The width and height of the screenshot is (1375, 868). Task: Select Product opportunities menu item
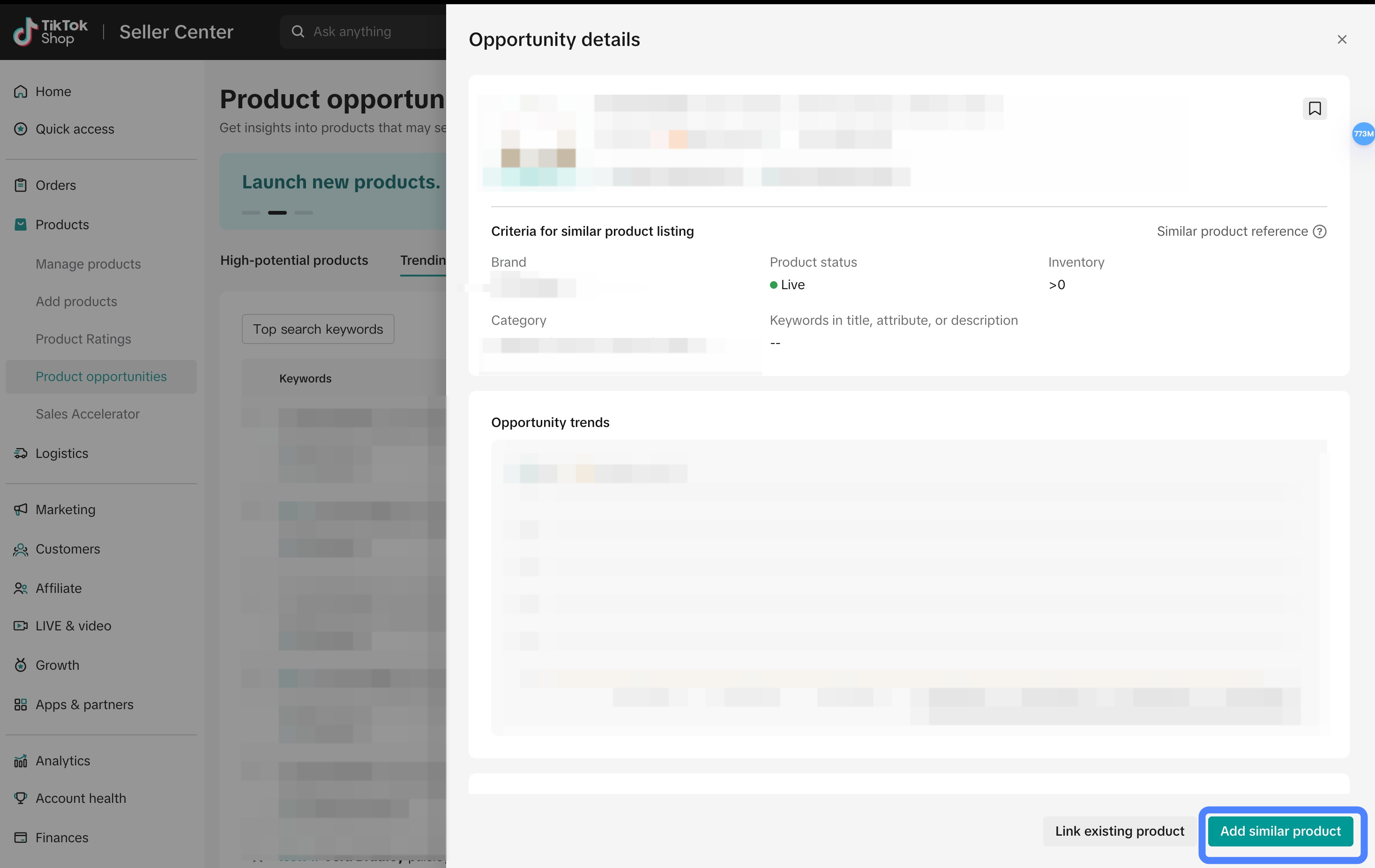pyautogui.click(x=101, y=376)
